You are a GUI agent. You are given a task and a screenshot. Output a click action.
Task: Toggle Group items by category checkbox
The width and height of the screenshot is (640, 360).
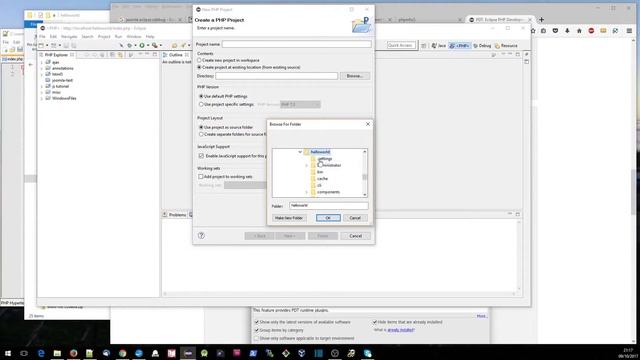(x=256, y=330)
